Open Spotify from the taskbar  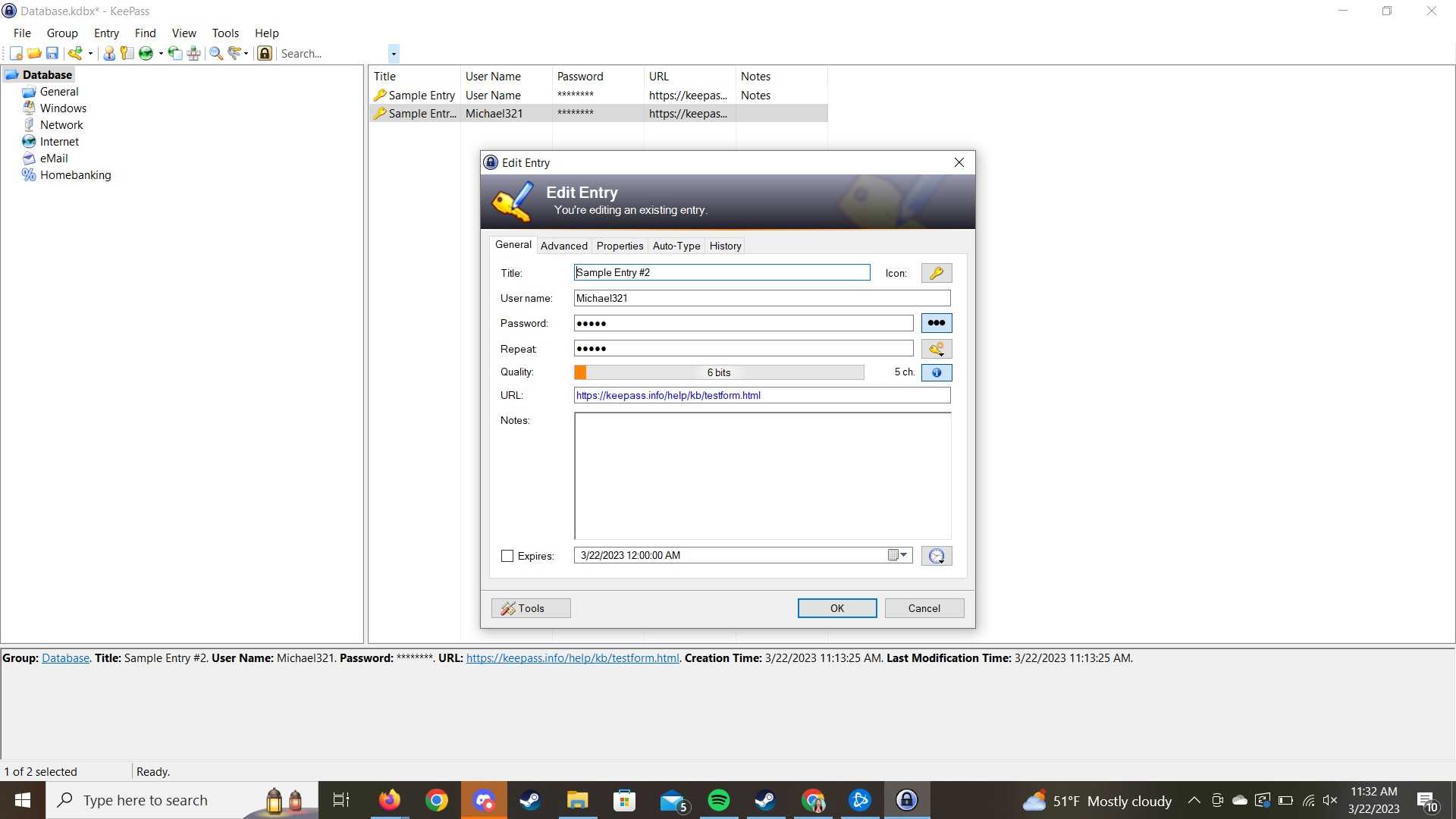coord(718,800)
